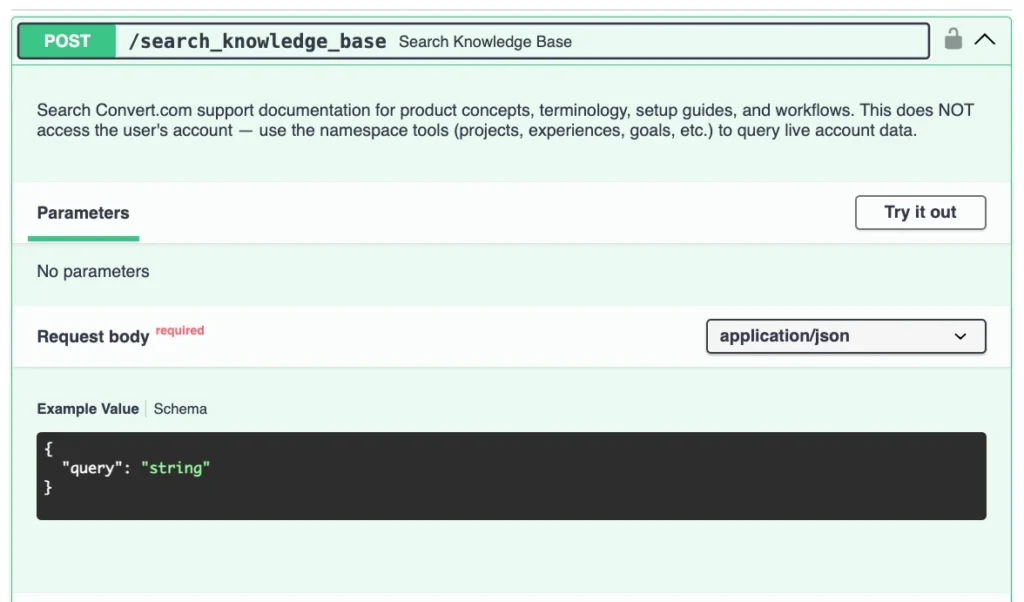
Task: Click Search Knowledge Base summary text
Action: pos(486,41)
